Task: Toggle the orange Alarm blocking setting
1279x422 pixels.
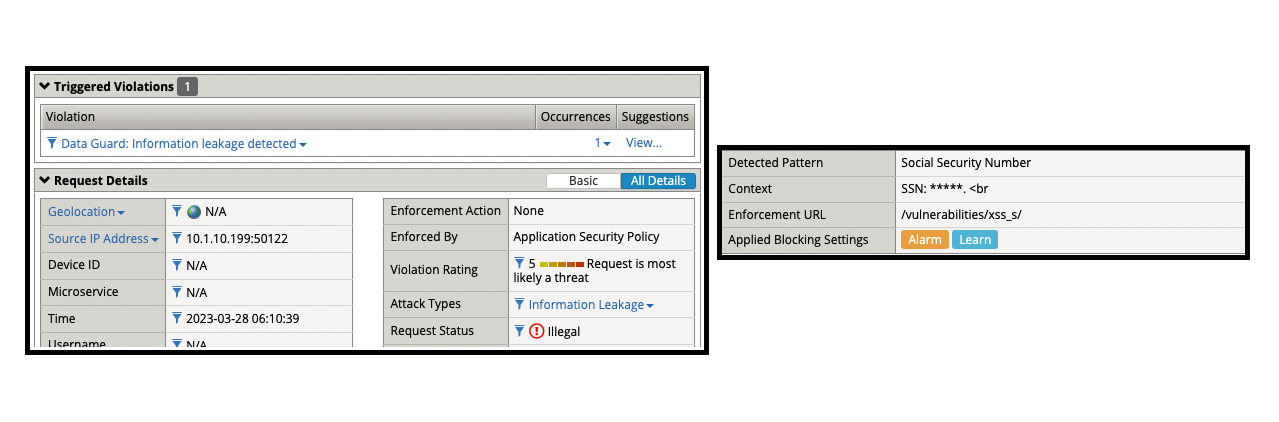Action: click(x=924, y=240)
